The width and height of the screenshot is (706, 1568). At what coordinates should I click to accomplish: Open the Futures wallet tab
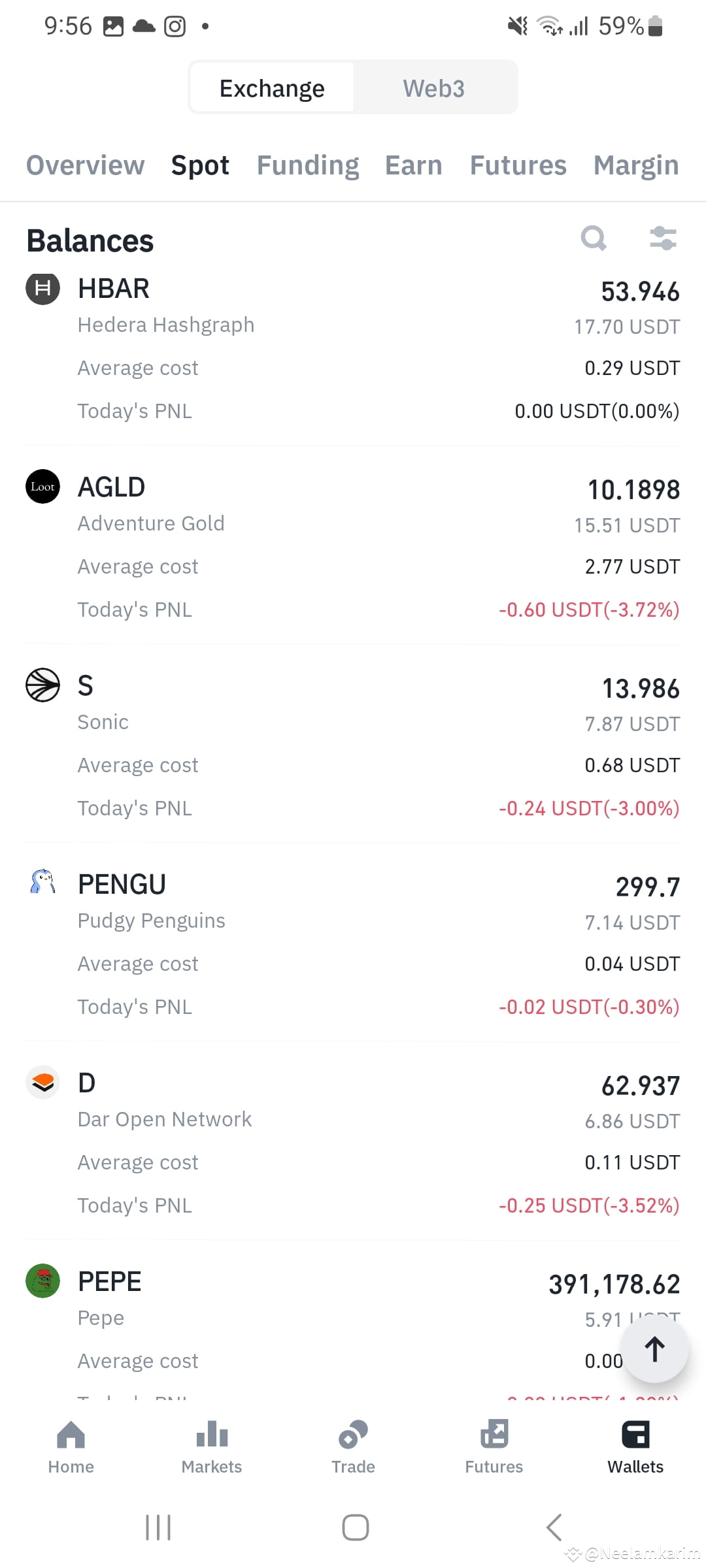[518, 165]
